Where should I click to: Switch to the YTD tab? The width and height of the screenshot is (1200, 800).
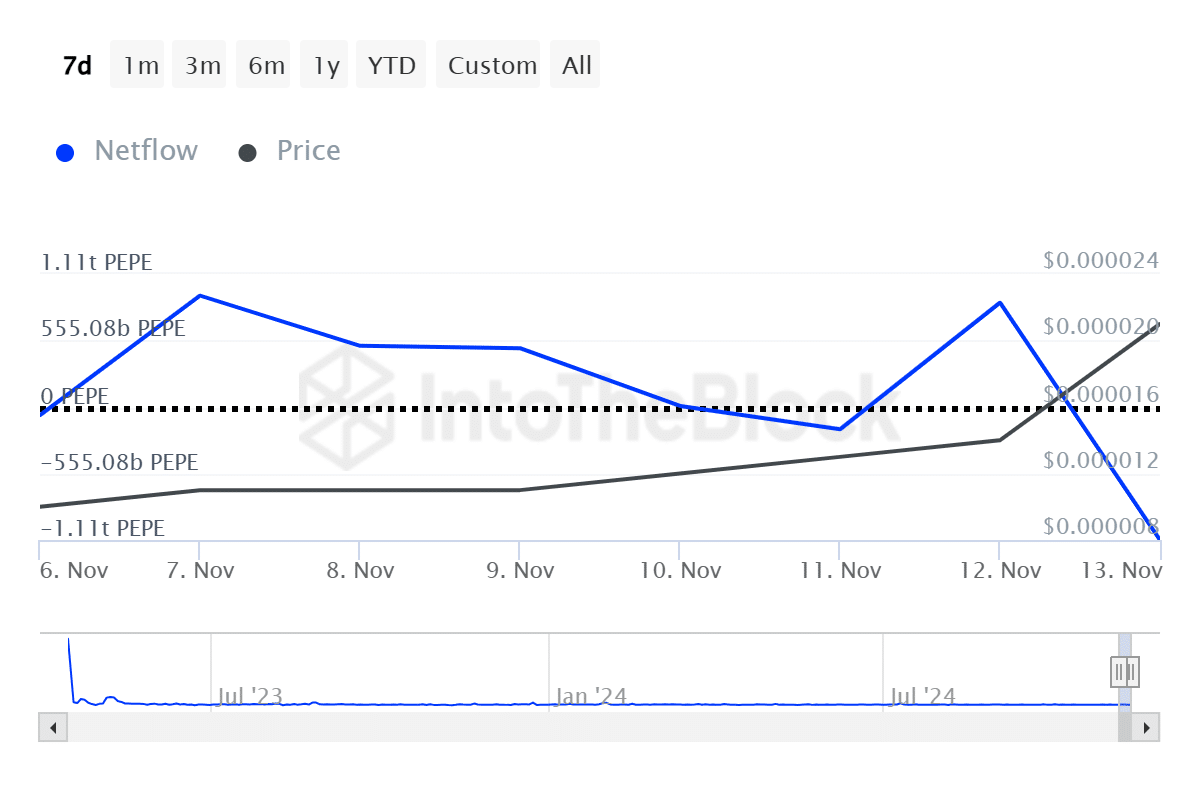390,64
